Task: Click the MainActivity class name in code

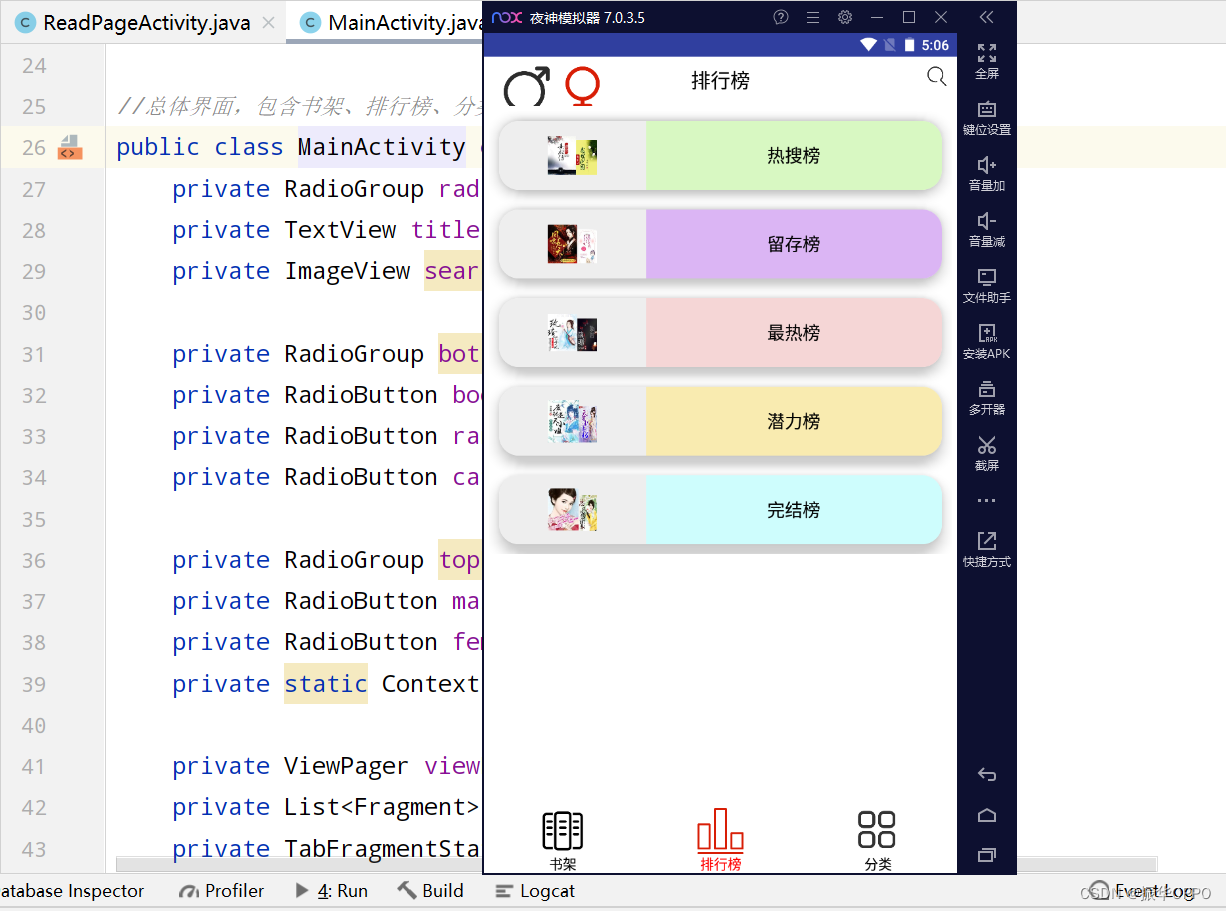Action: pyautogui.click(x=382, y=147)
